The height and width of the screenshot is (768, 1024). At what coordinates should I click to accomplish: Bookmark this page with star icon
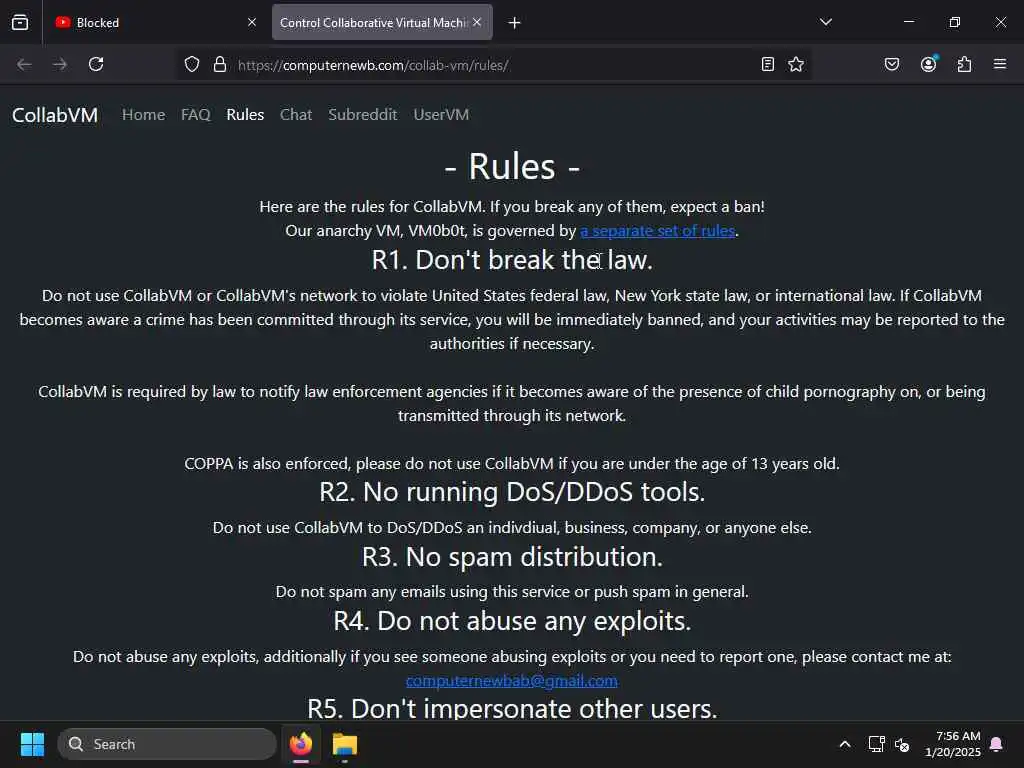[x=795, y=64]
